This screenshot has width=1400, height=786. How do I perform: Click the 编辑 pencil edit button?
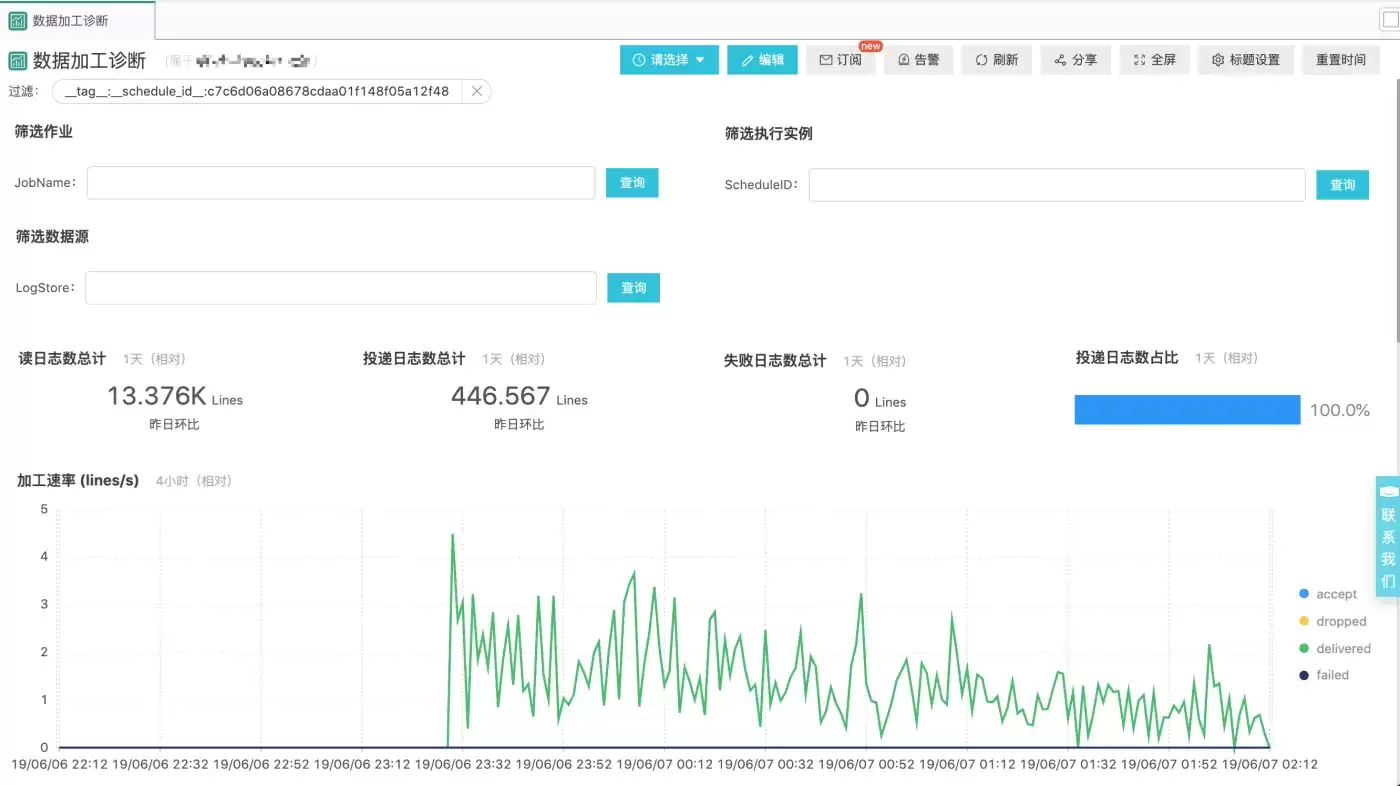(762, 60)
